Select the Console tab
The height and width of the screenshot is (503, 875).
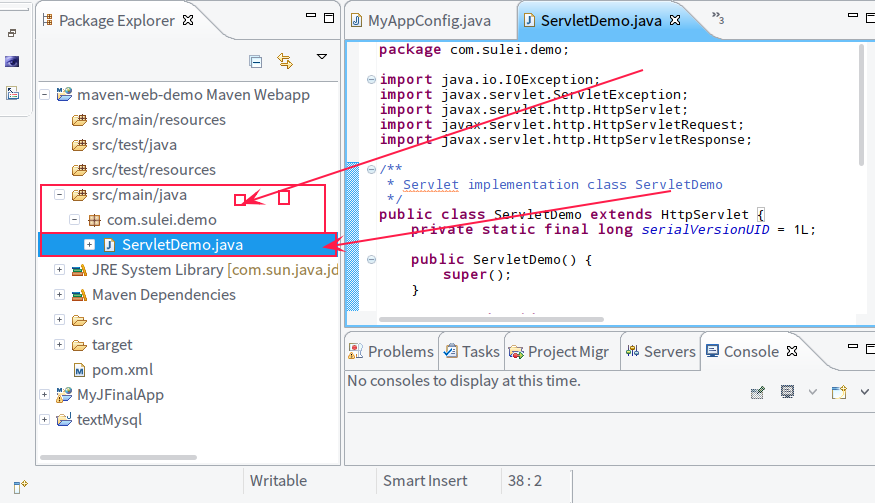743,352
